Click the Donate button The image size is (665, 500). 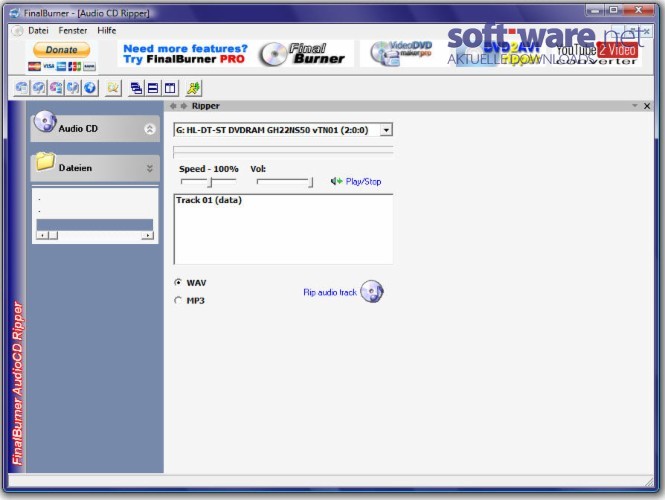coord(61,50)
